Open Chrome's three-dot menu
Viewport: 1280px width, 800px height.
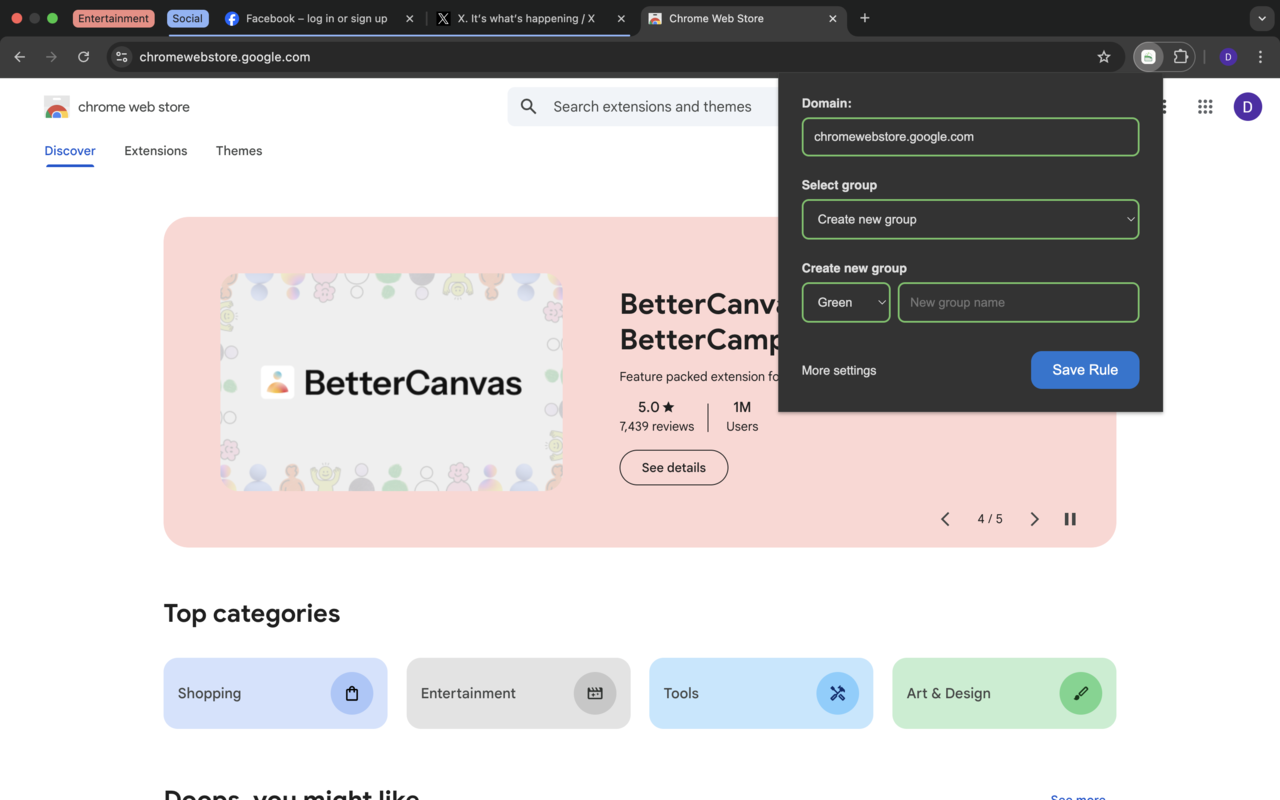[x=1261, y=57]
